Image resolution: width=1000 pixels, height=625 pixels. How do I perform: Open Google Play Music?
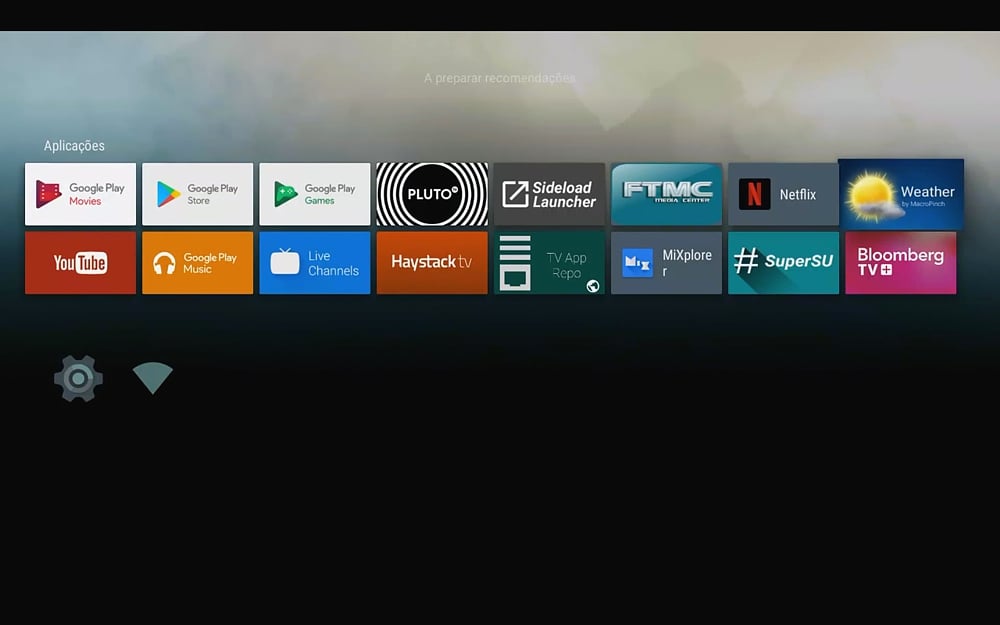(197, 262)
